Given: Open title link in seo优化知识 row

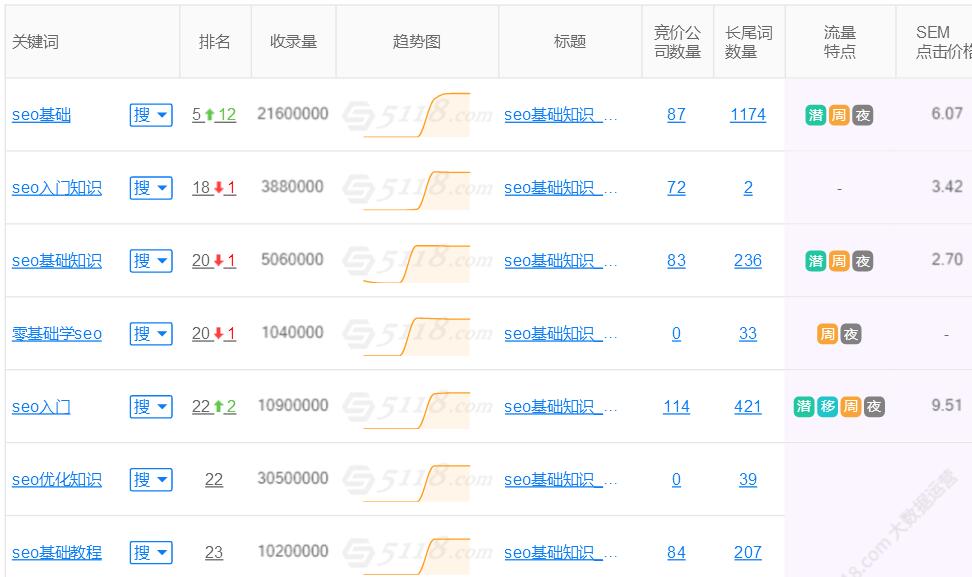Looking at the screenshot, I should pos(560,480).
